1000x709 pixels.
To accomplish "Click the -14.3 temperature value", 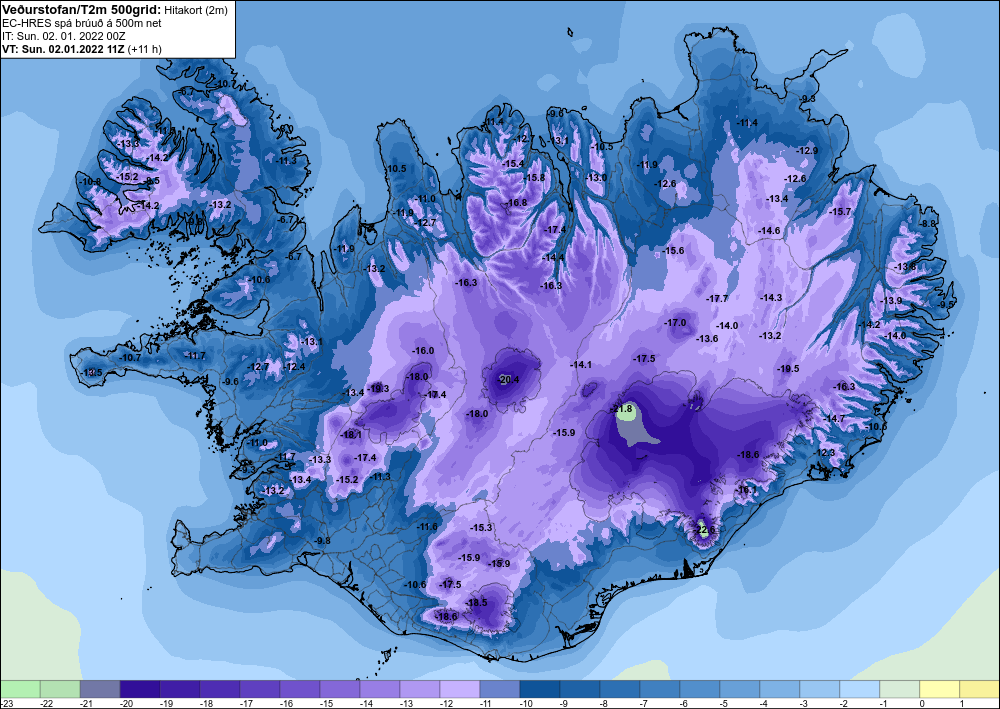I will coord(770,298).
